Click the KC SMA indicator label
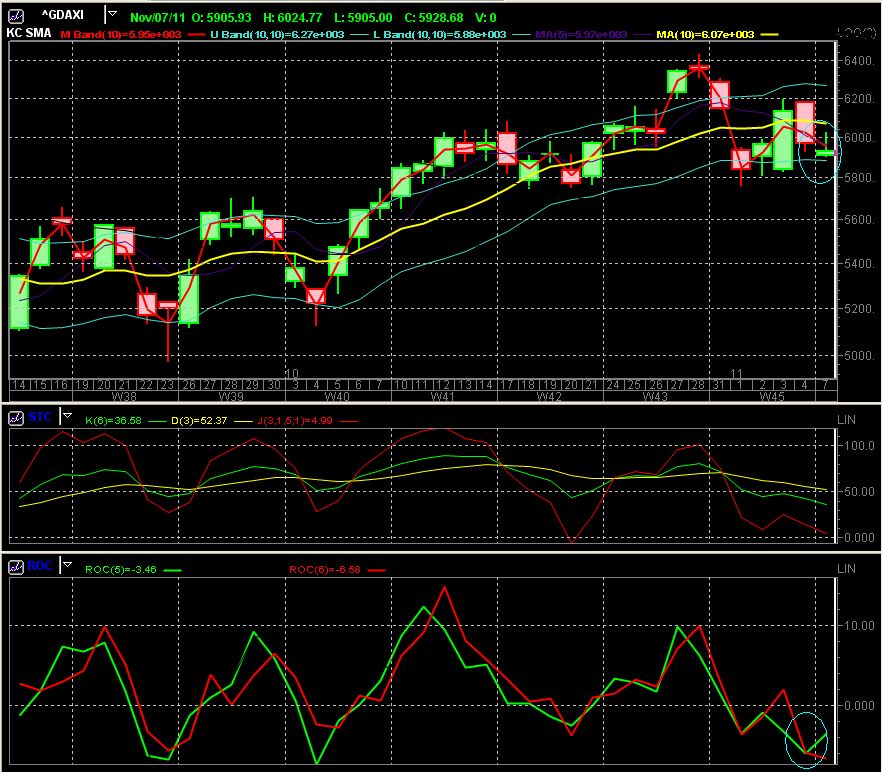Viewport: 882px width, 772px height. pyautogui.click(x=27, y=33)
